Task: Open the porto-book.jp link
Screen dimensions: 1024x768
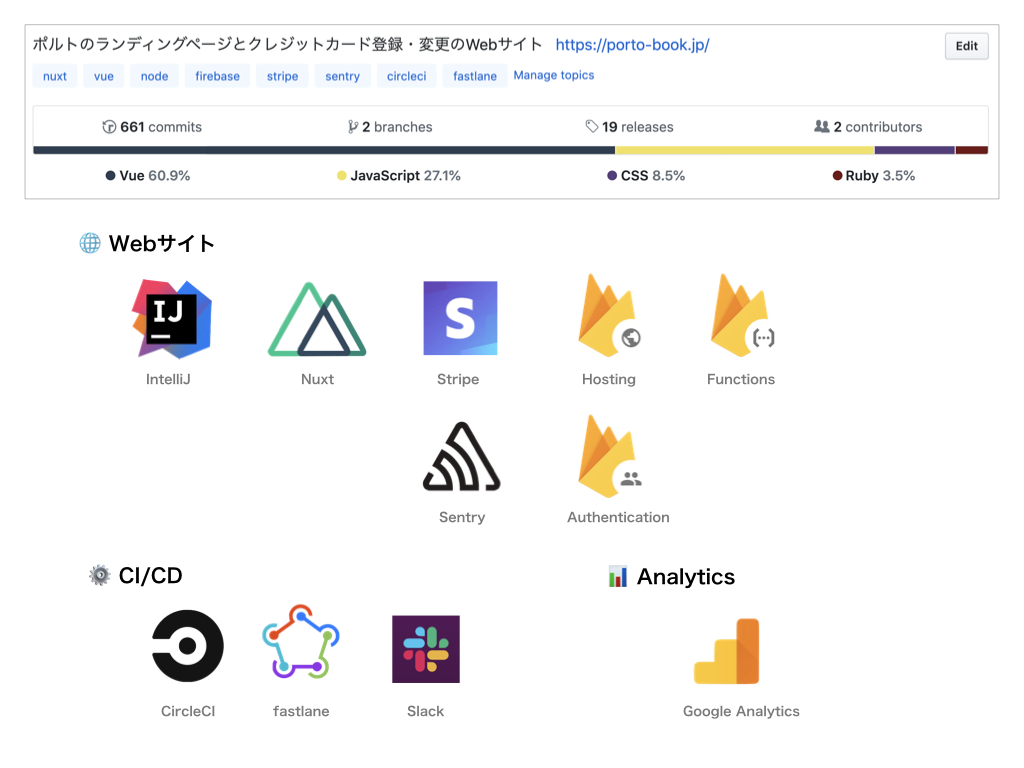Action: pos(632,44)
